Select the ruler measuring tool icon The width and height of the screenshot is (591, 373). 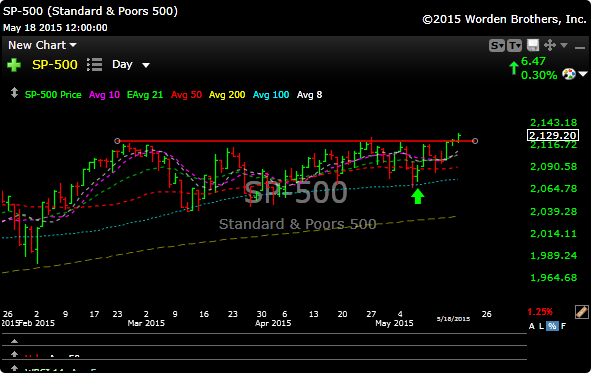coord(582,312)
